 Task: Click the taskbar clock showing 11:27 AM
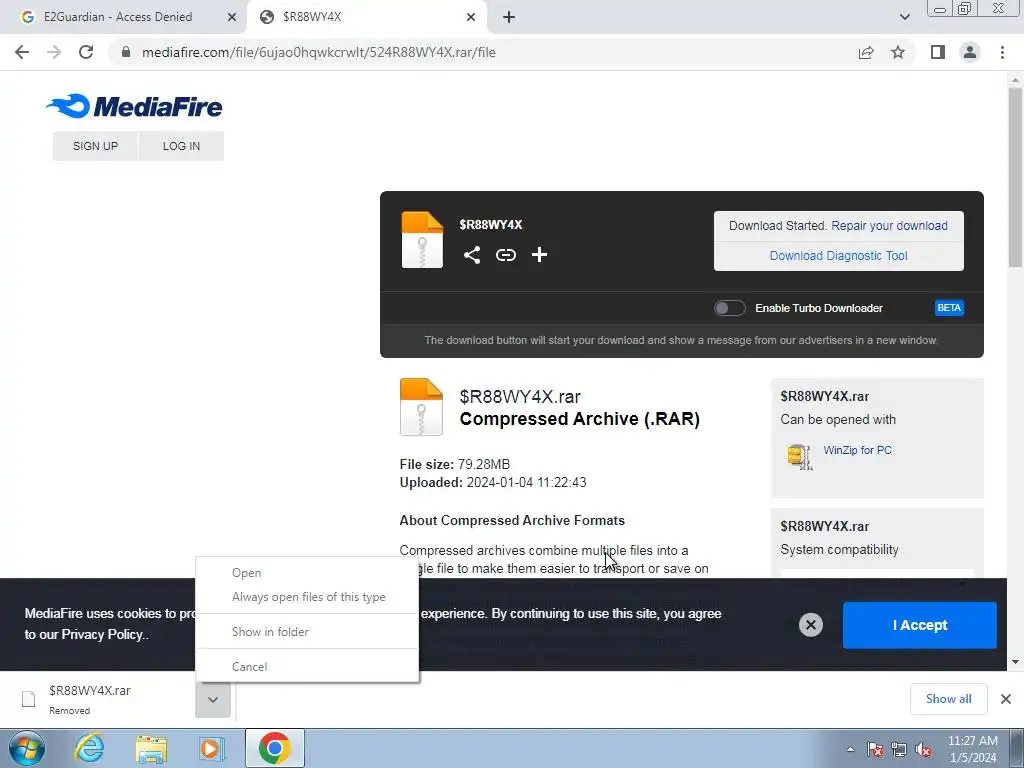coord(972,749)
